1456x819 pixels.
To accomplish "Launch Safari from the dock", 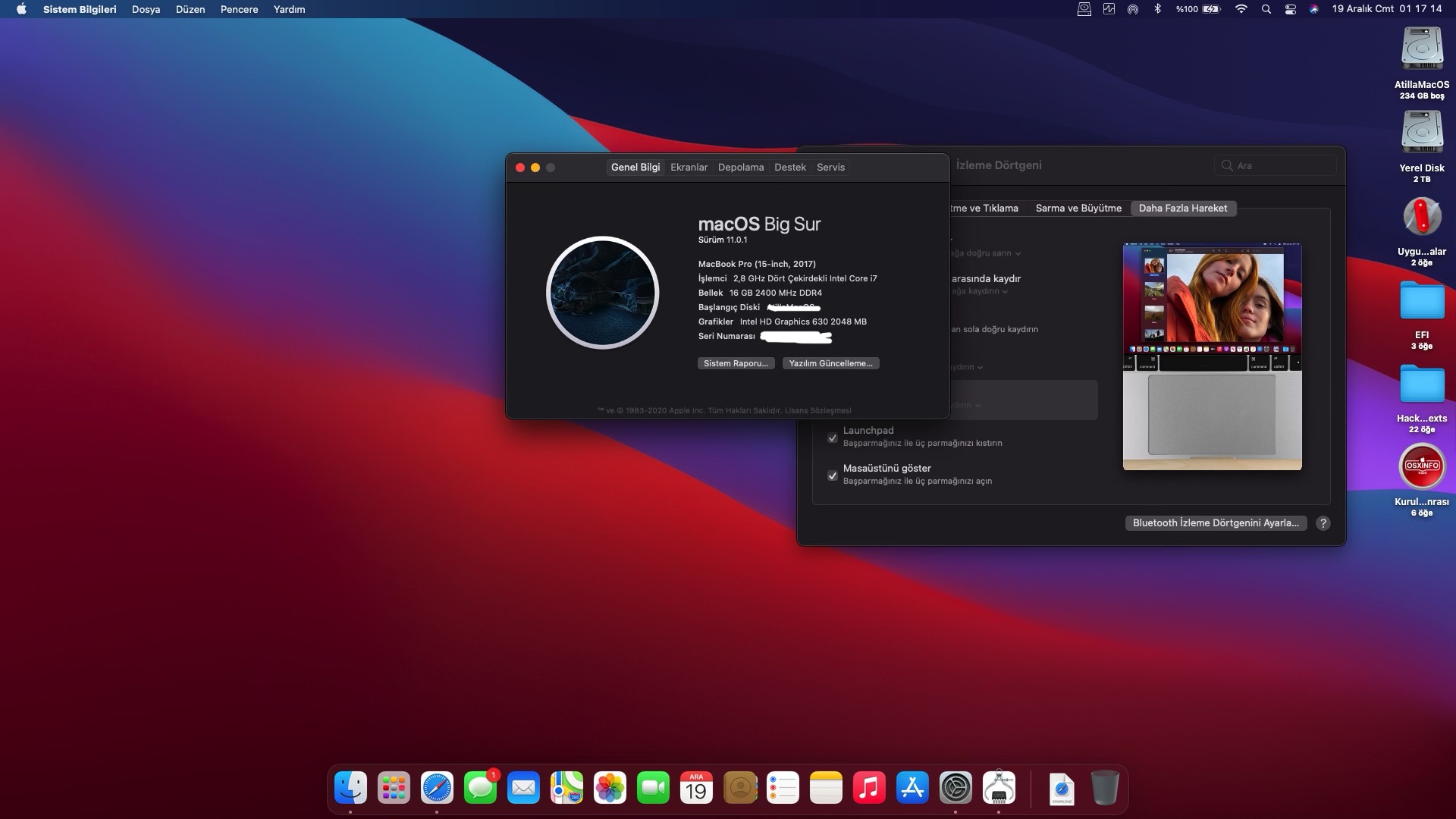I will point(437,788).
